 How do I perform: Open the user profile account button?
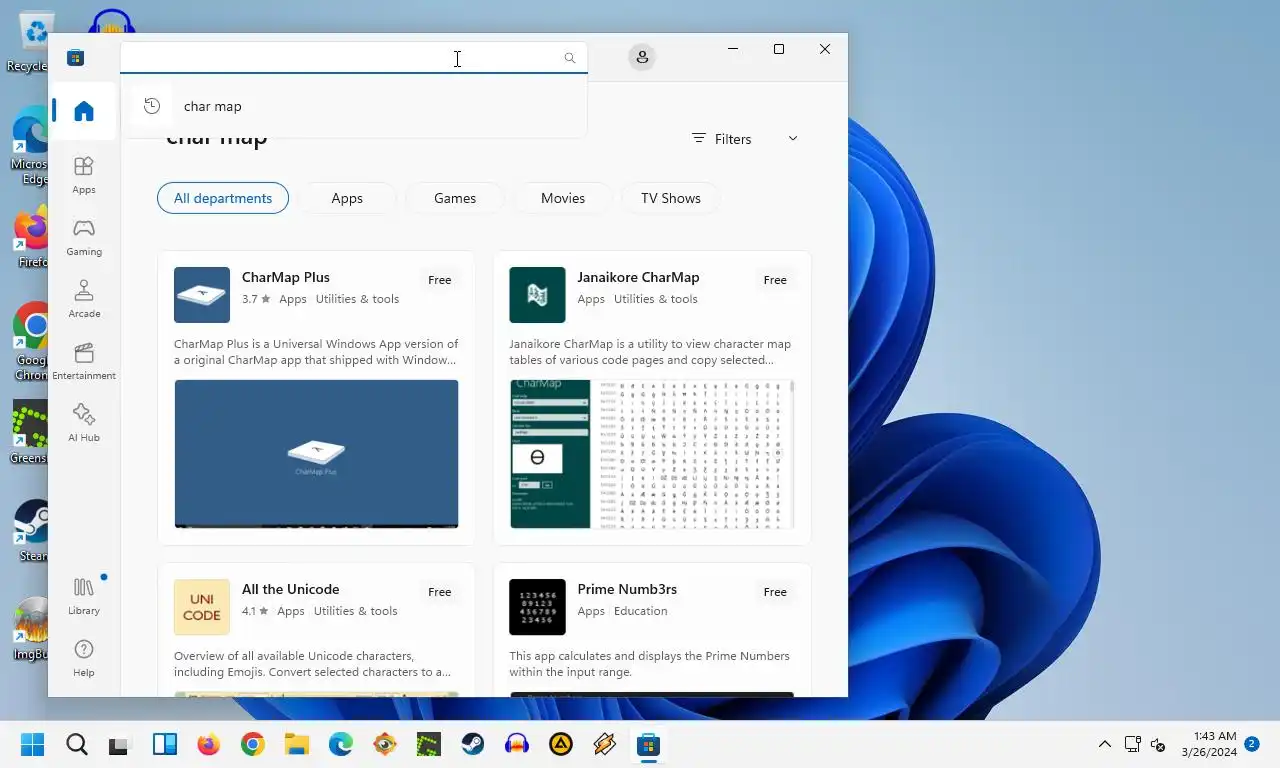click(642, 57)
